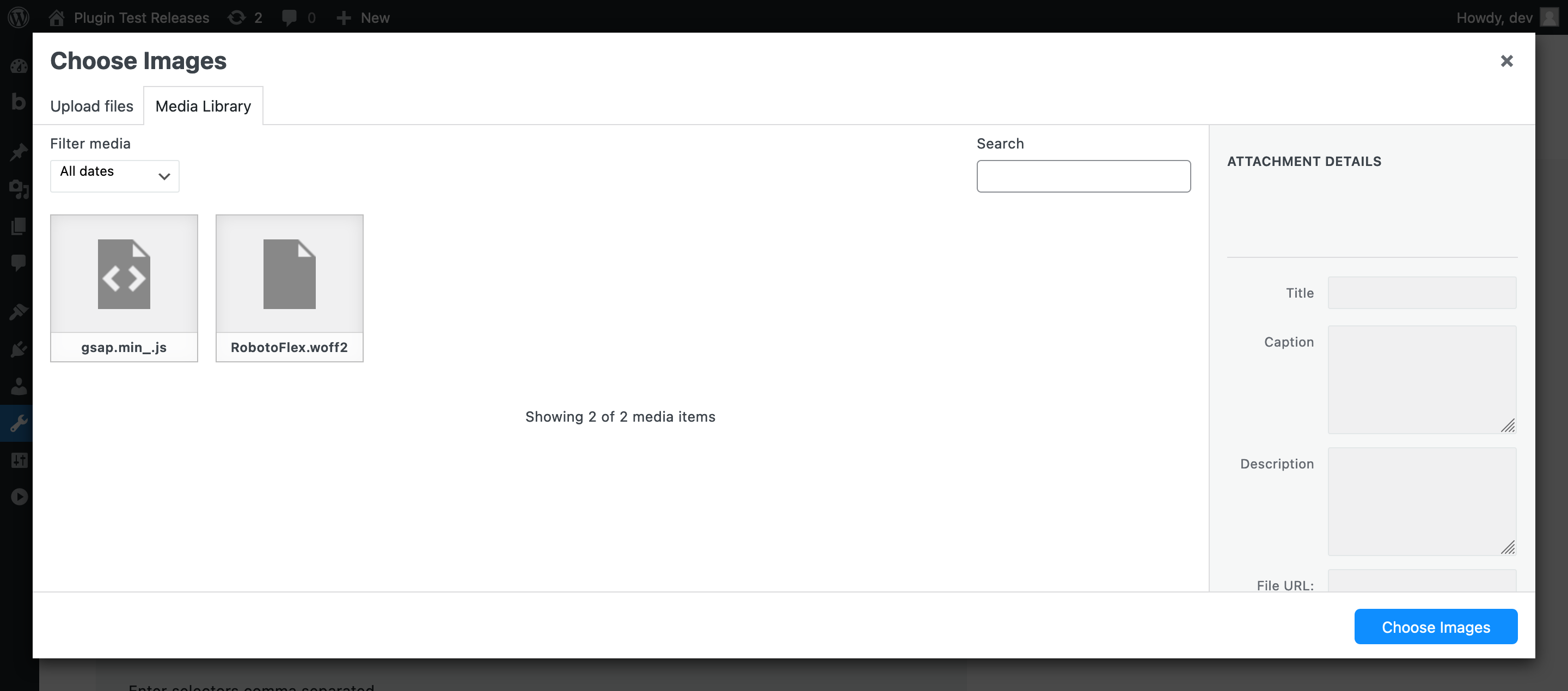Screen dimensions: 1568x691
Task: Open the 'b' plugin icon in sidebar
Action: (x=19, y=102)
